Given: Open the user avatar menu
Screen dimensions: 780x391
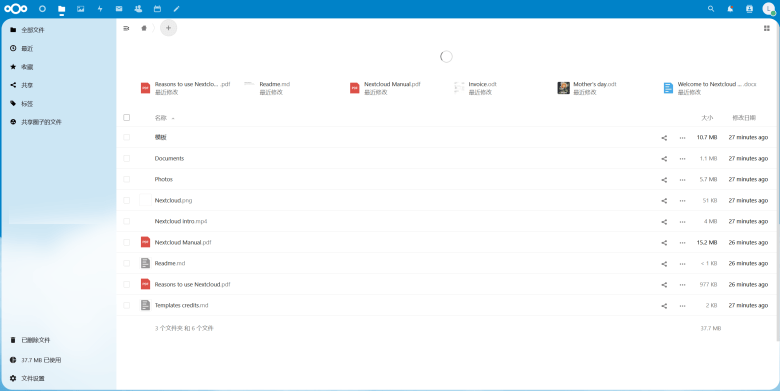Looking at the screenshot, I should click(x=769, y=8).
